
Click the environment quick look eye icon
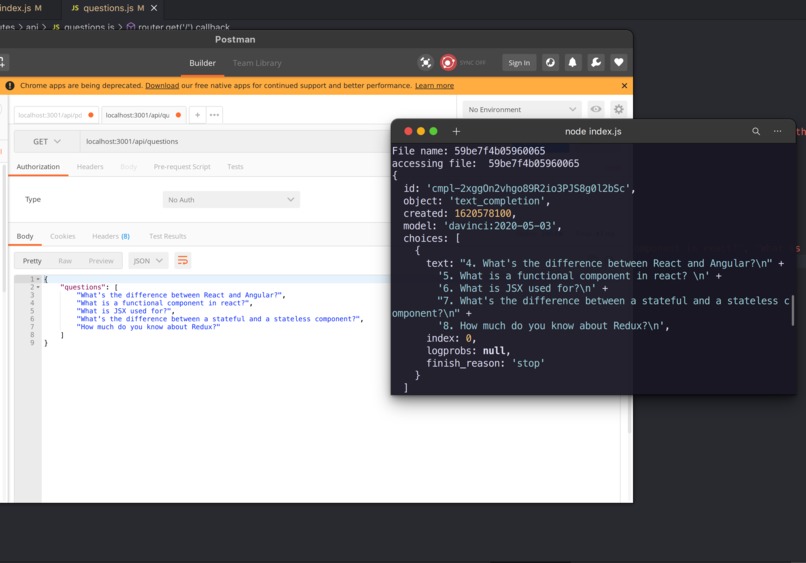pos(596,109)
